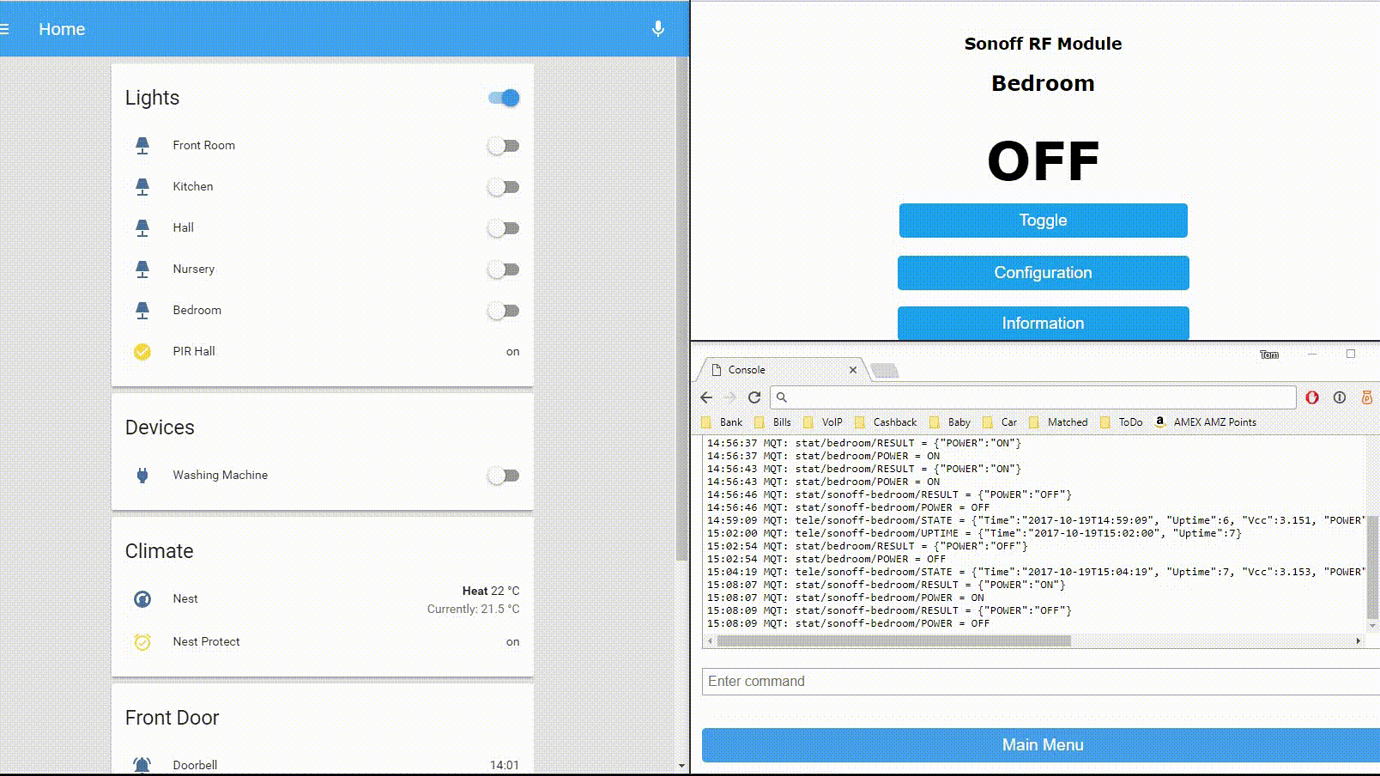Image resolution: width=1380 pixels, height=776 pixels.
Task: Switch on the Washing Machine toggle
Action: [x=503, y=476]
